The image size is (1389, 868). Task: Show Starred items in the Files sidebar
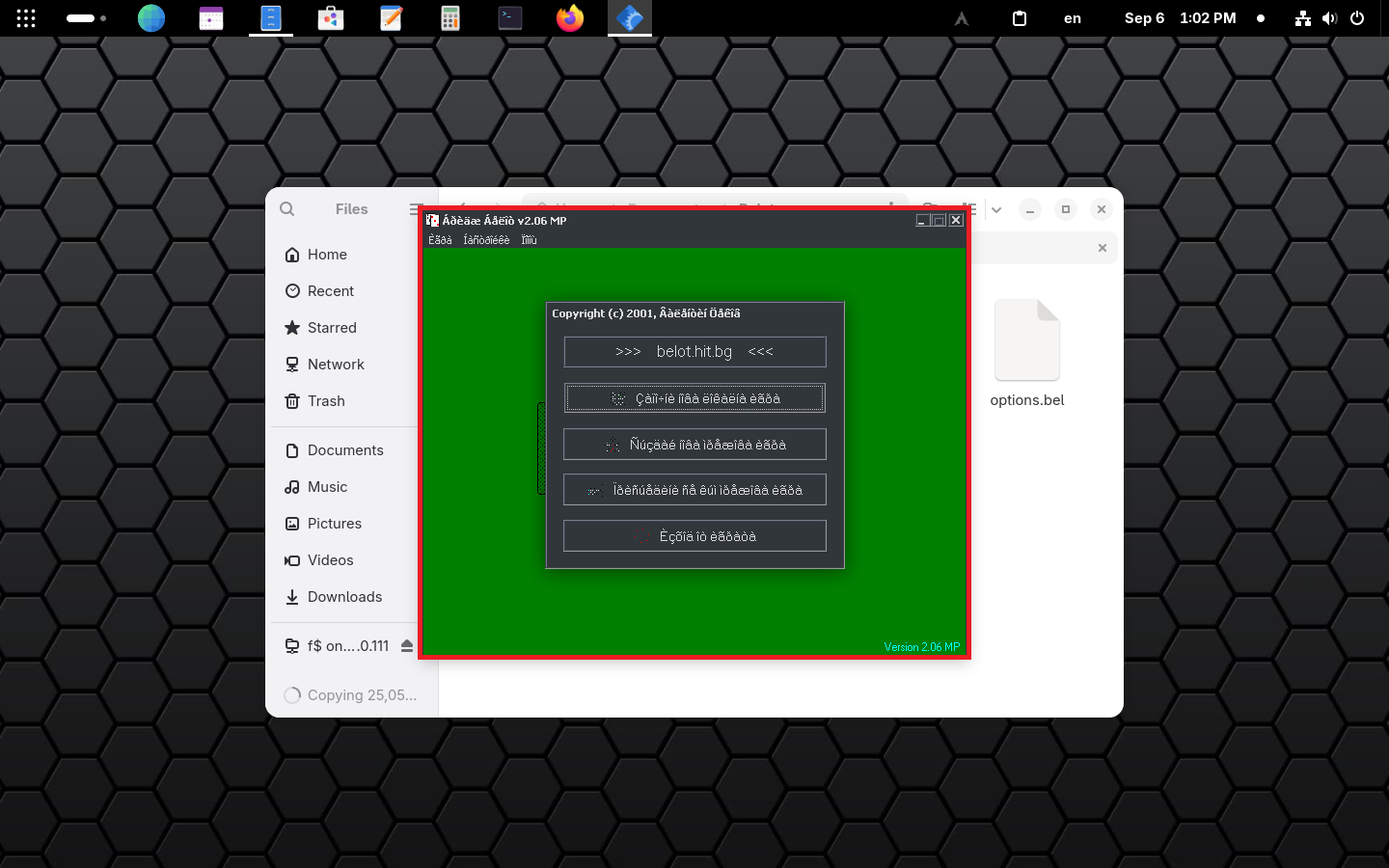(351, 328)
